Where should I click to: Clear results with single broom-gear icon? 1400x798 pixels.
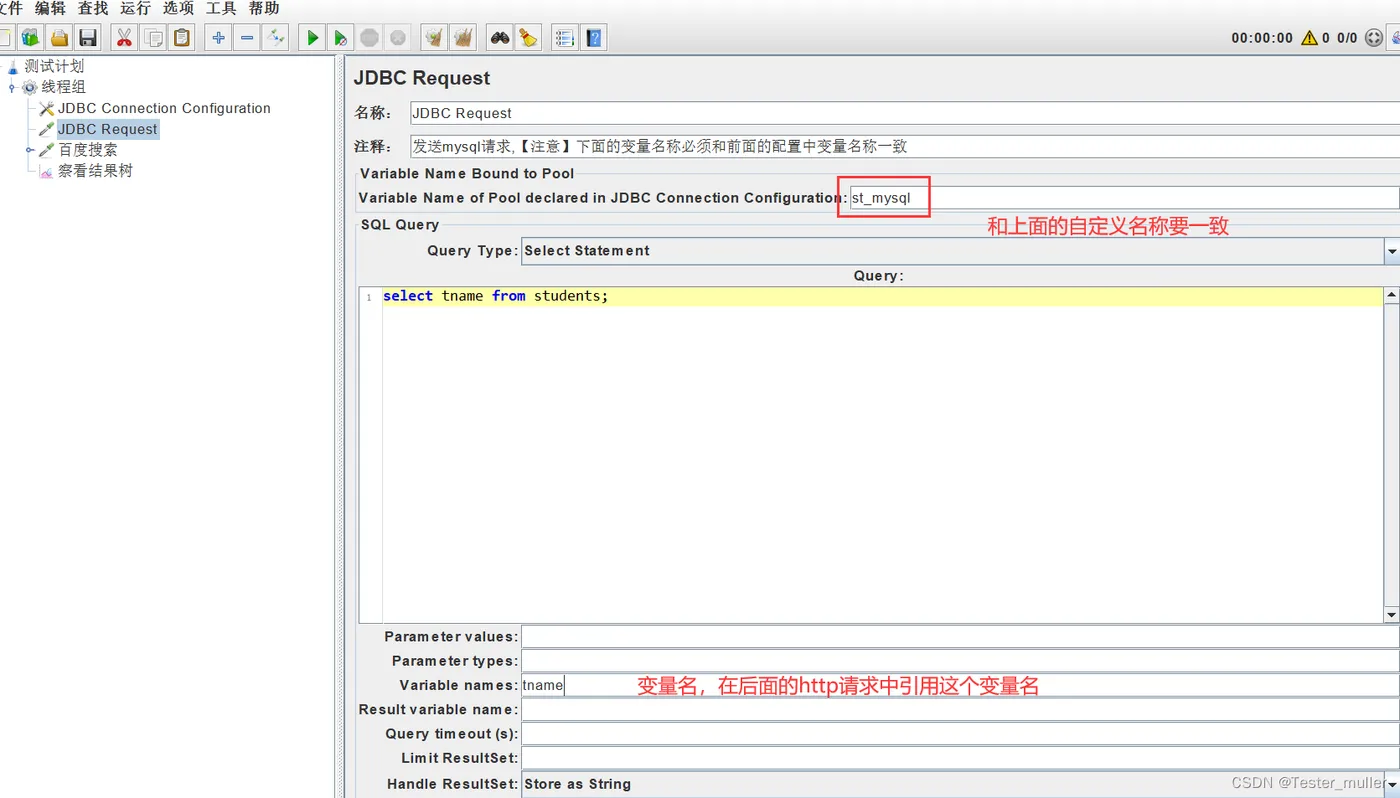coord(434,38)
